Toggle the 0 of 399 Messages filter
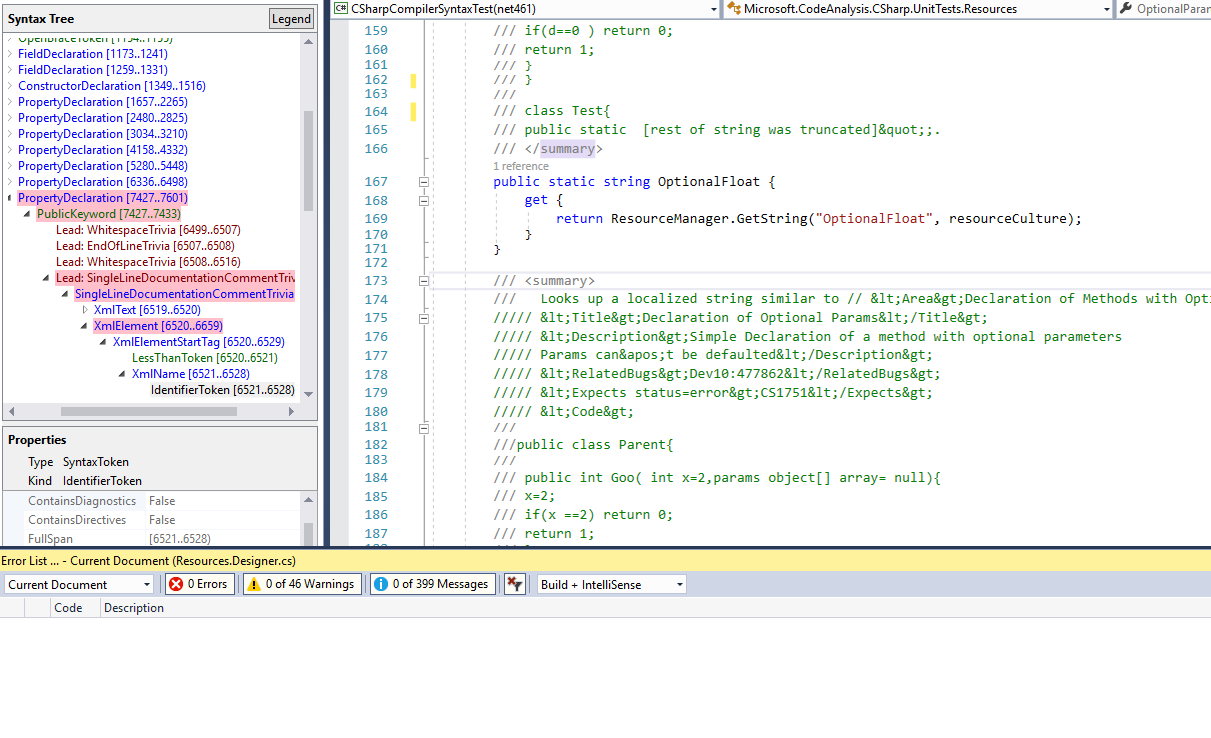1211x738 pixels. [x=432, y=584]
